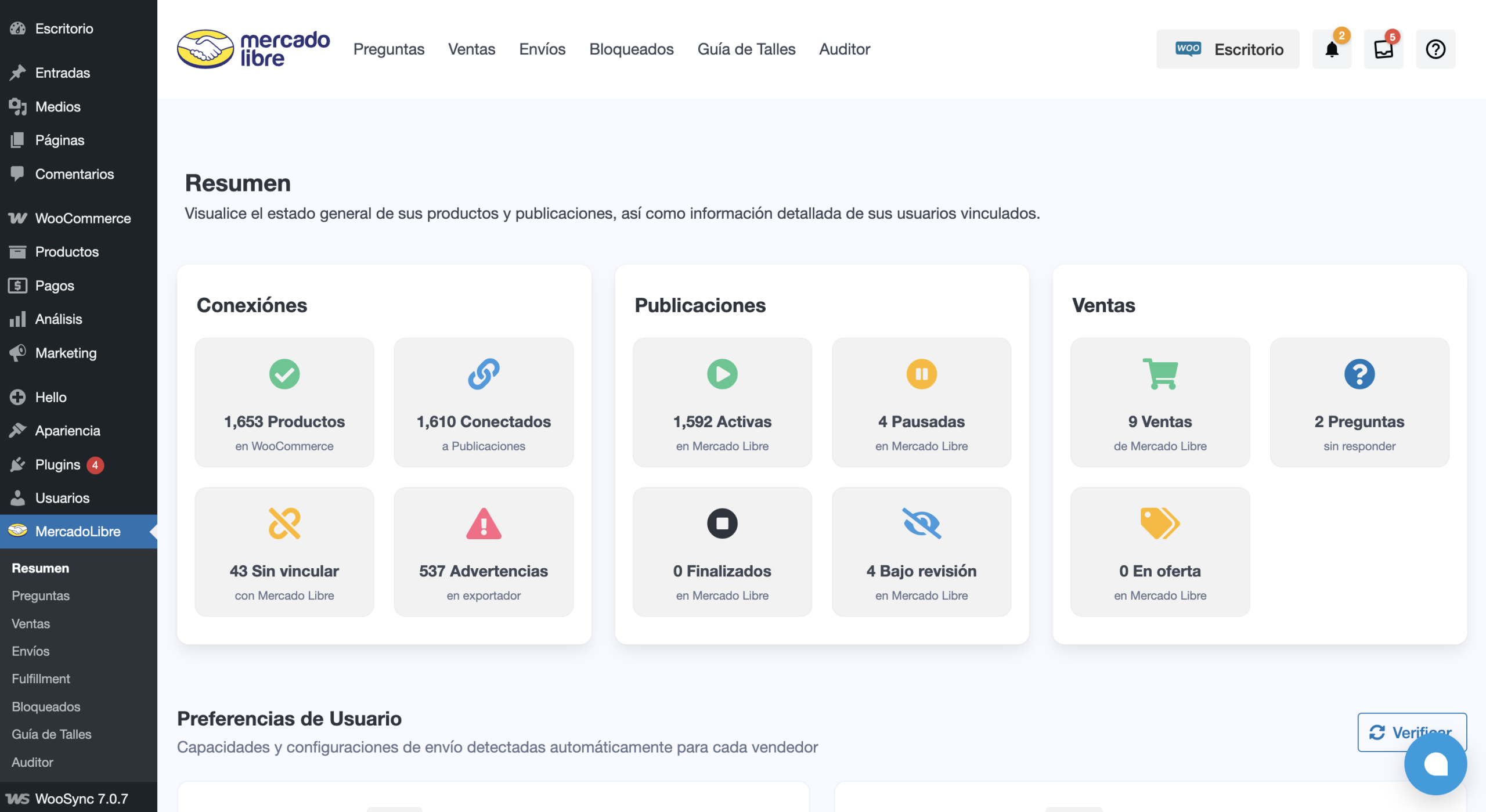
Task: Click the Comentarios bubble icon in sidebar
Action: coord(17,174)
